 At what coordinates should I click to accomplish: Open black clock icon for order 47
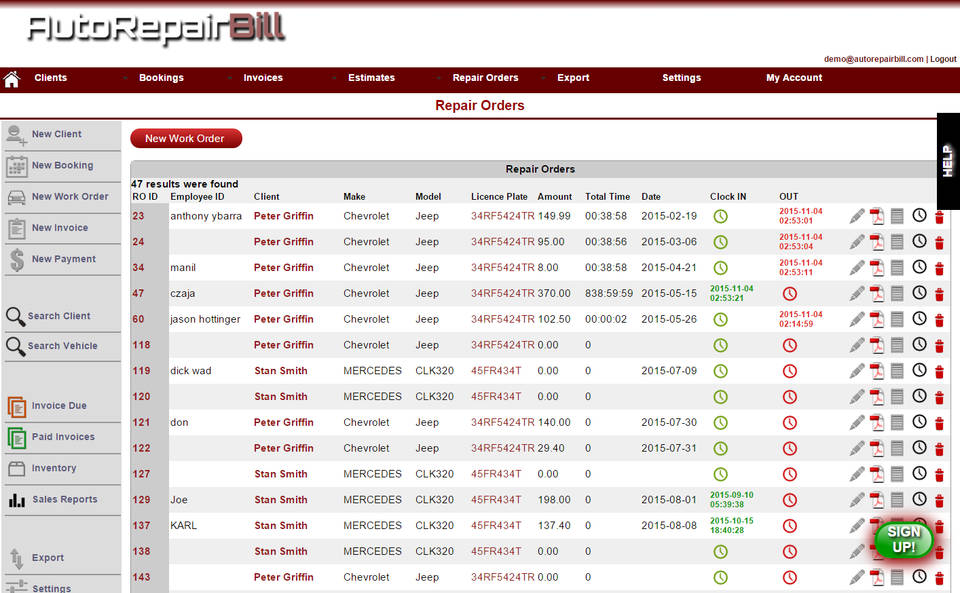click(x=919, y=293)
